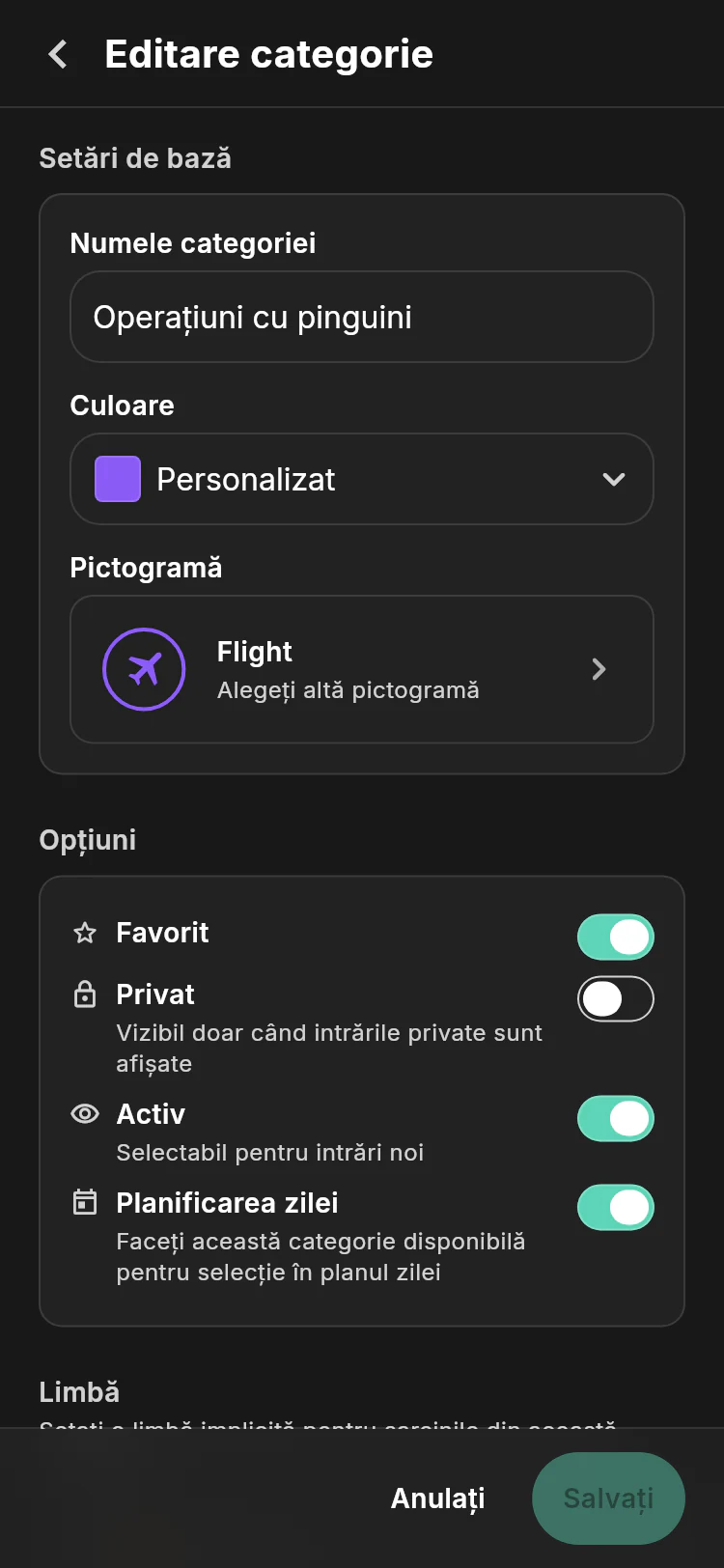
Task: Turn off the Favorit toggle
Action: coord(616,937)
